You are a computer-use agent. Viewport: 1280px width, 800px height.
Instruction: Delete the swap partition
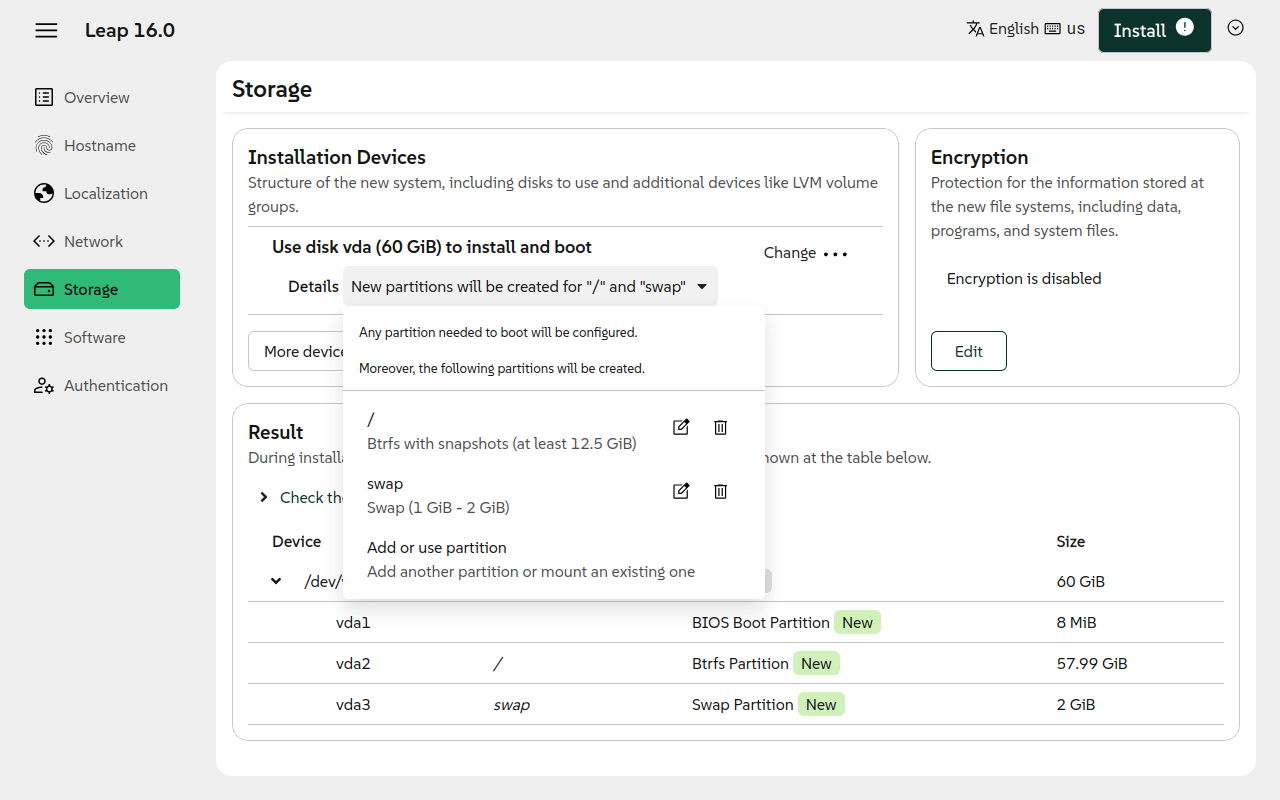(720, 492)
